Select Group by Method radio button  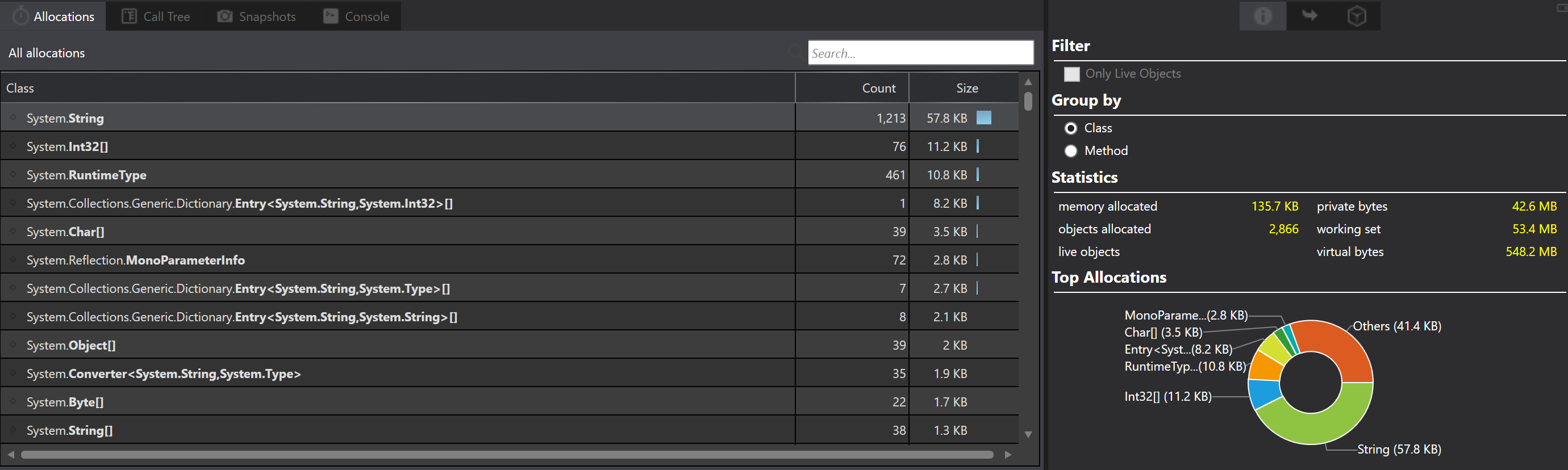tap(1071, 151)
